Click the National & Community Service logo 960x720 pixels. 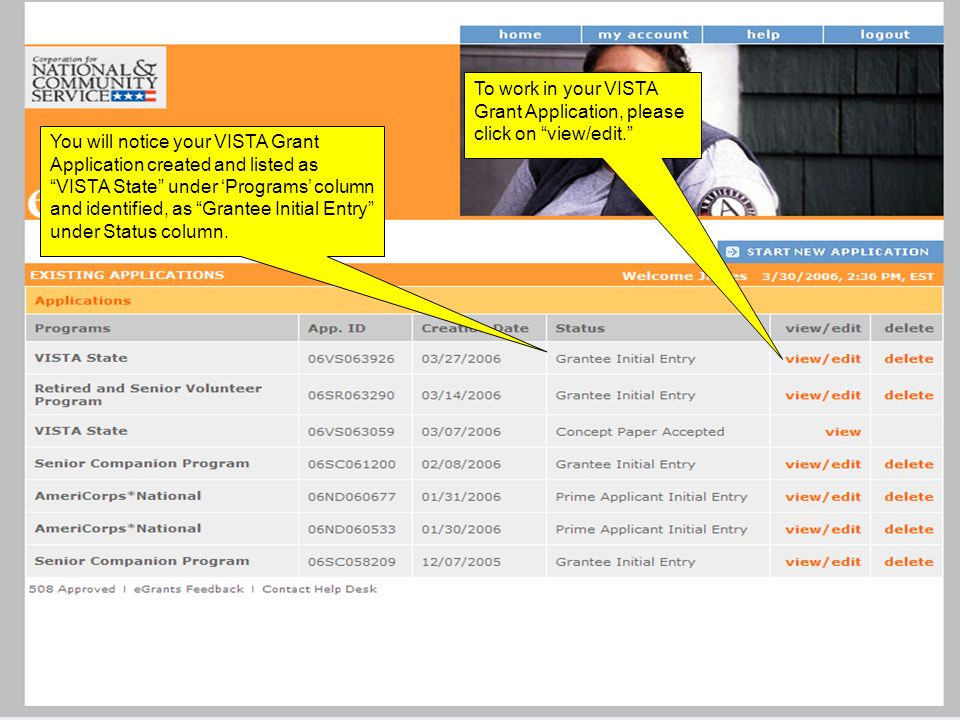95,78
